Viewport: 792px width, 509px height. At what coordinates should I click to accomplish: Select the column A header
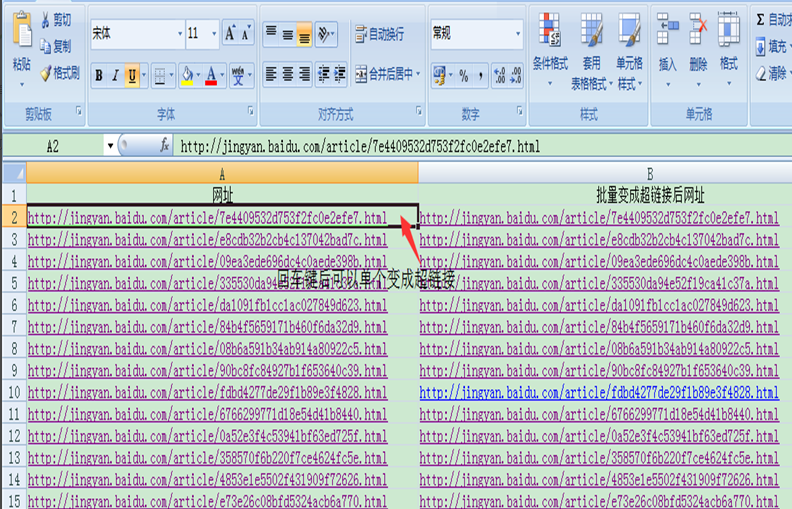tap(222, 174)
